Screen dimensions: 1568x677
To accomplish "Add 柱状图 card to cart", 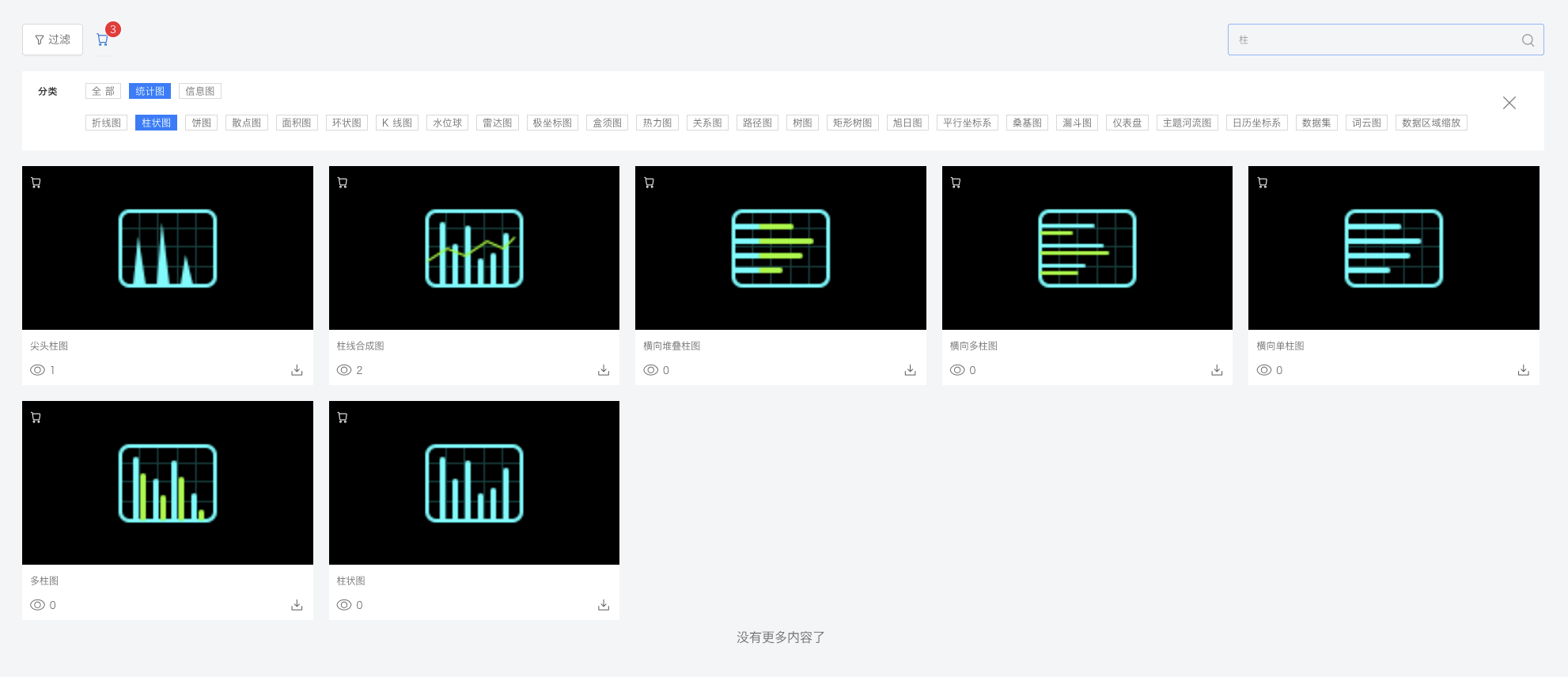I will pos(343,418).
